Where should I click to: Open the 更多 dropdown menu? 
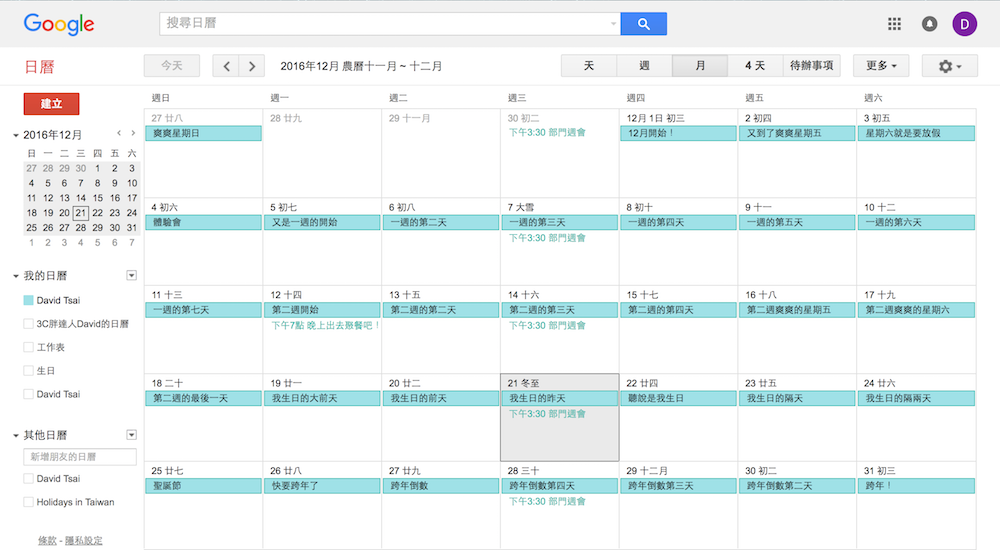click(x=880, y=66)
